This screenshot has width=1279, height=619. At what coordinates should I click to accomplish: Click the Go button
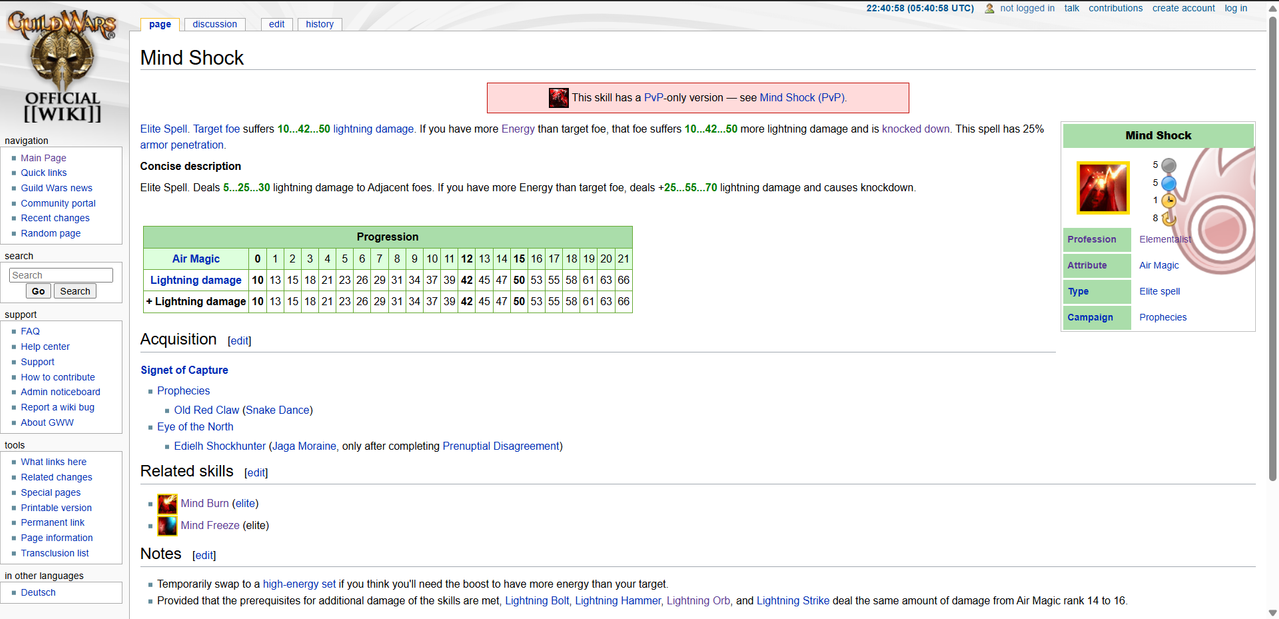pos(38,291)
